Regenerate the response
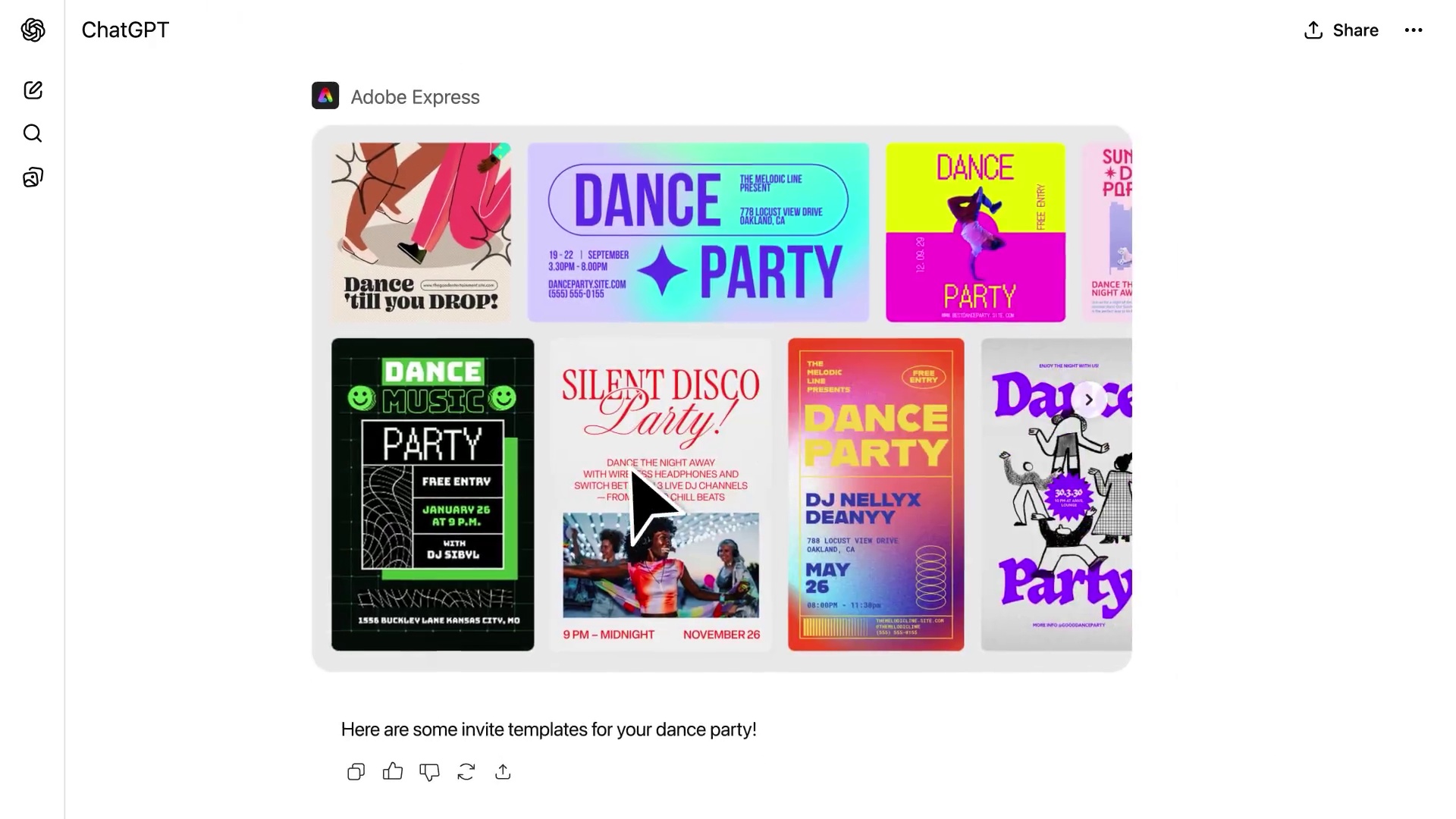 [466, 772]
